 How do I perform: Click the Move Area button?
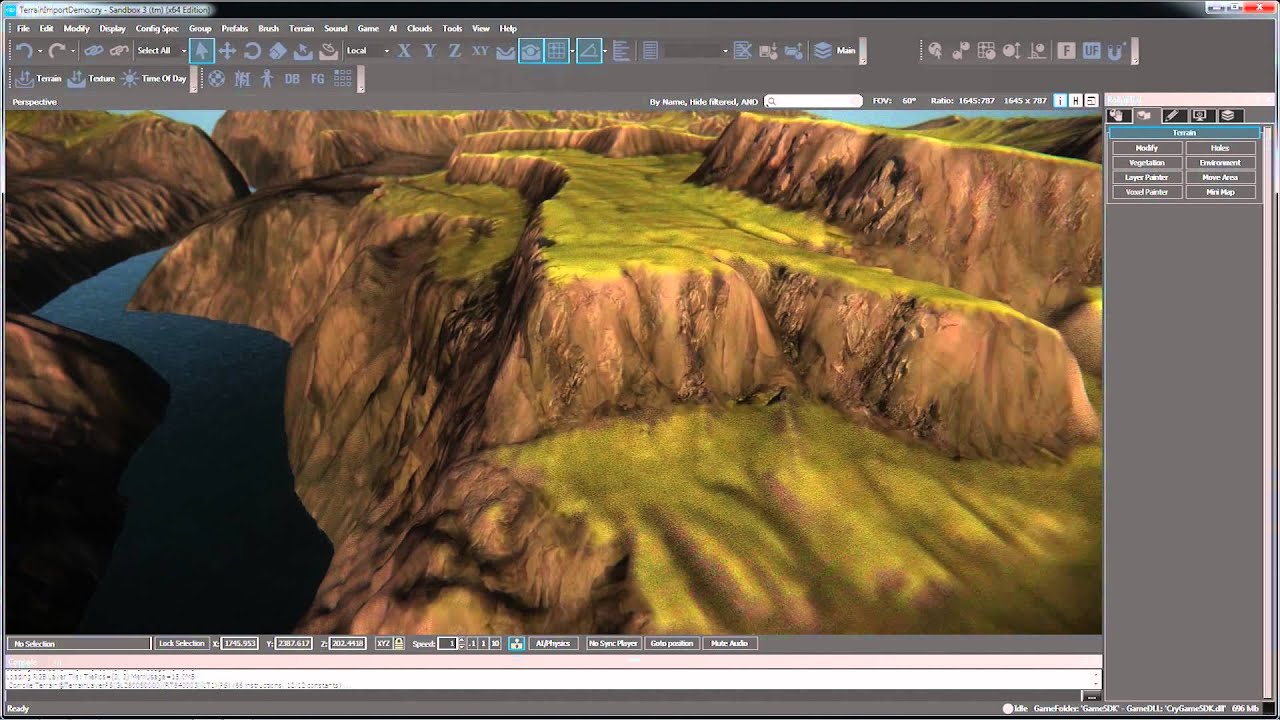[x=1220, y=177]
